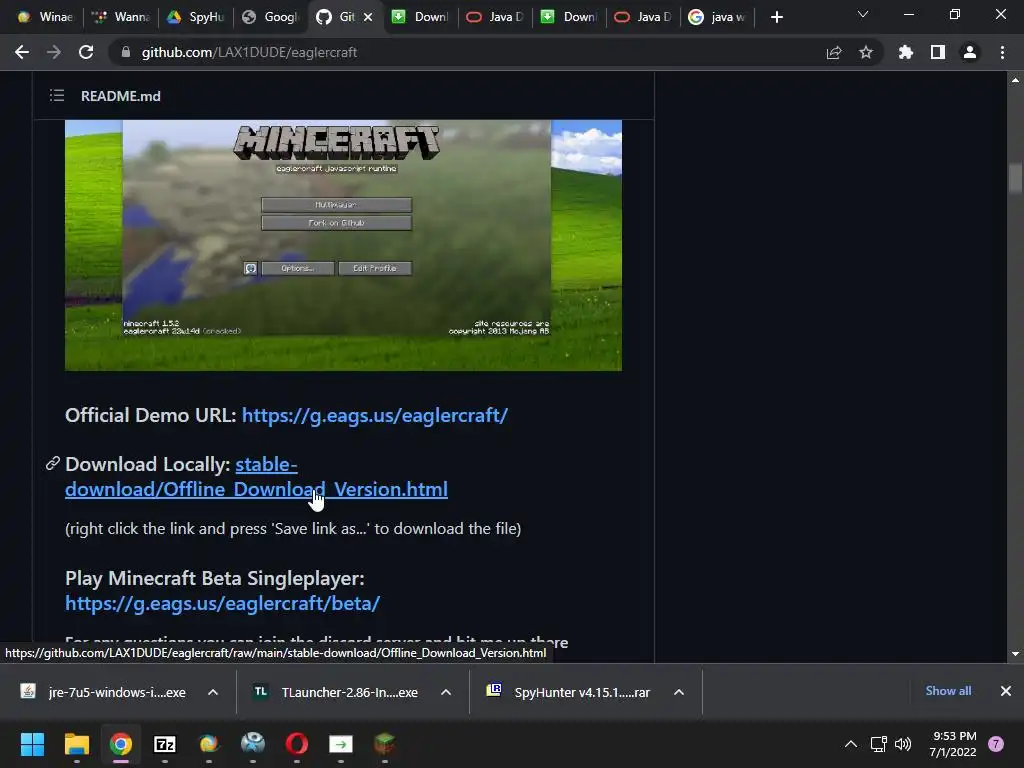
Task: Open the notification badge showing 7
Action: 996,744
